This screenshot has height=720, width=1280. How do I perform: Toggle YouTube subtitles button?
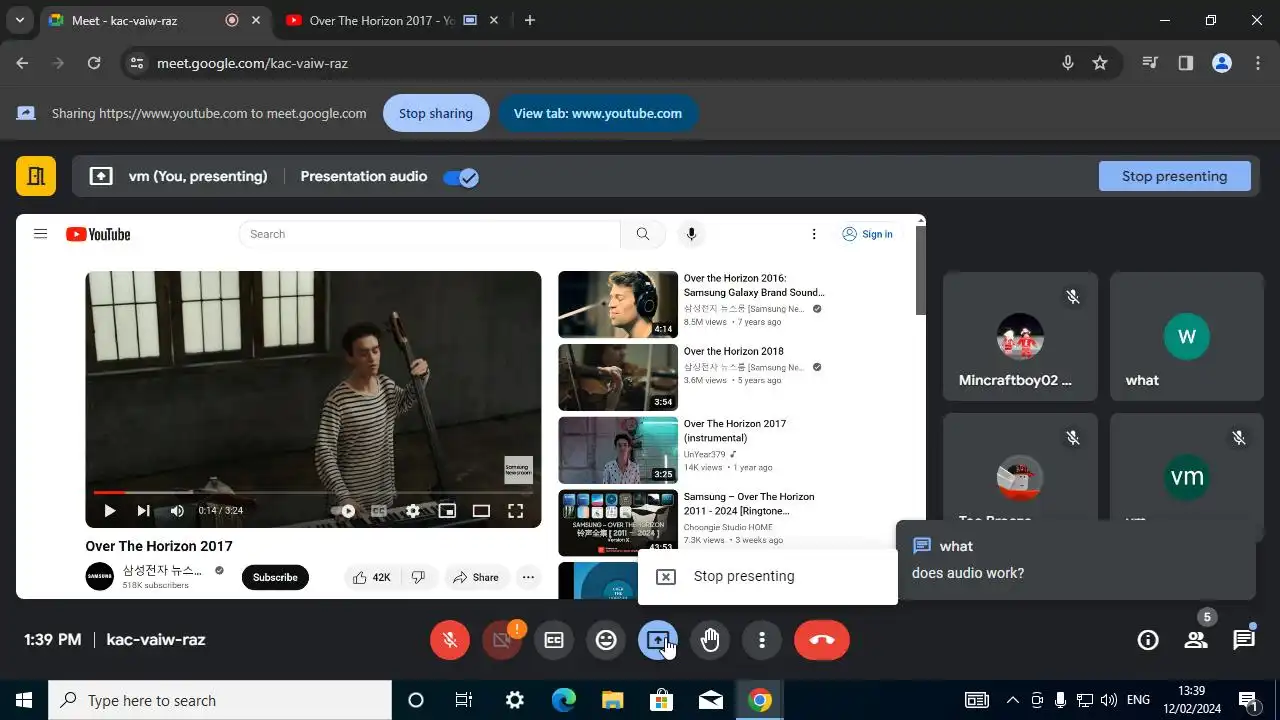[379, 511]
